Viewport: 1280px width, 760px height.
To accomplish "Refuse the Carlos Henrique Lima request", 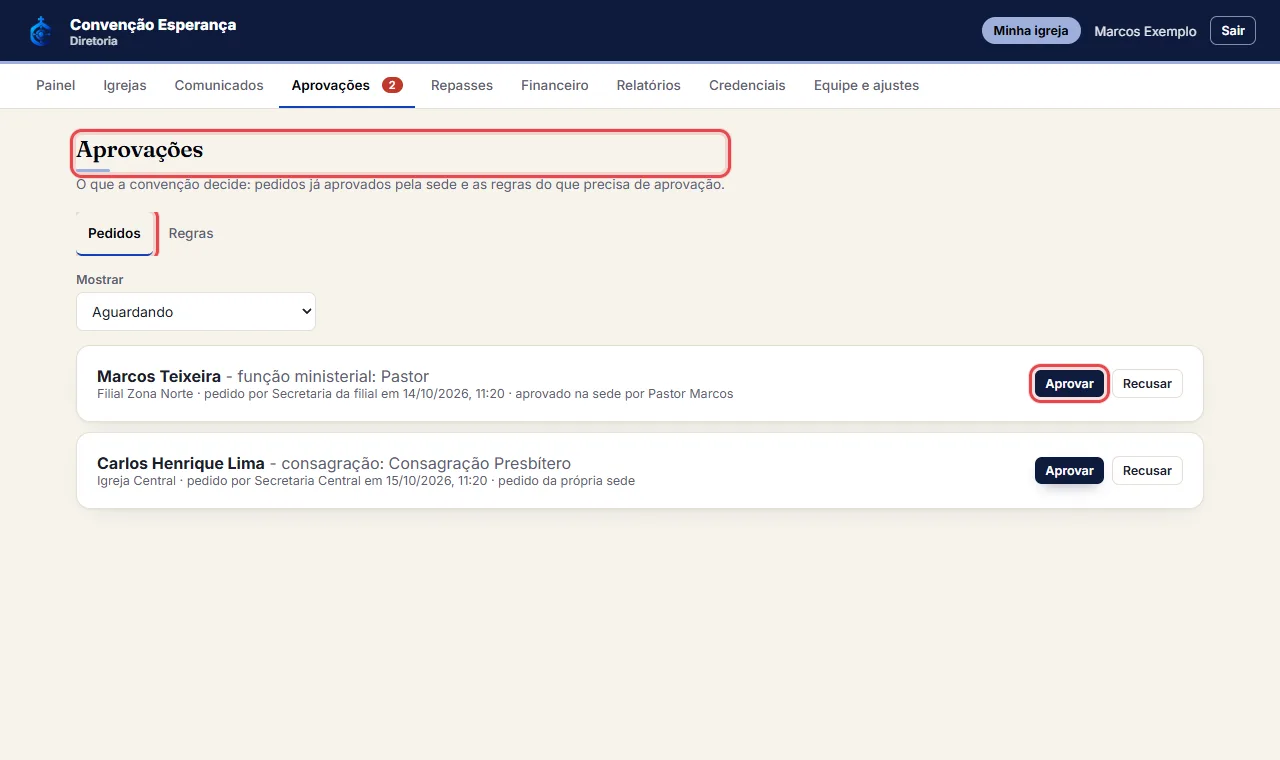I will (1147, 470).
